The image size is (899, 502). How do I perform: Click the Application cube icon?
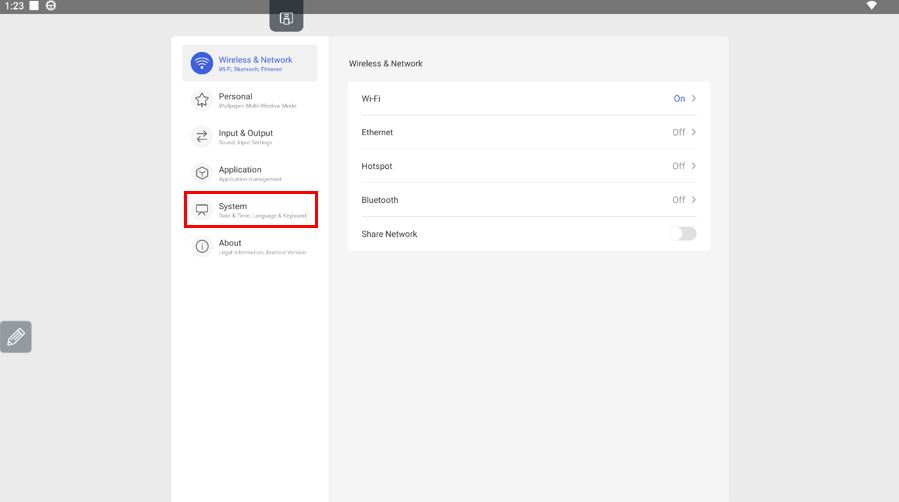click(202, 173)
